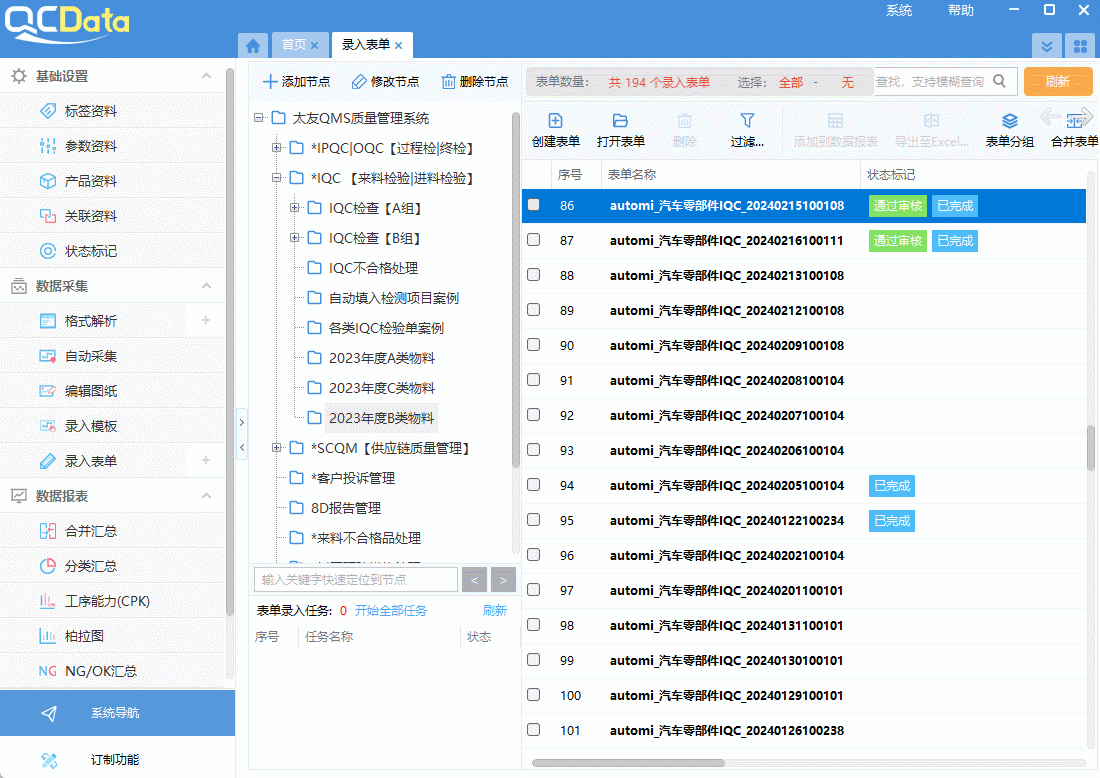Check the checkbox for form row 87
The image size is (1100, 778).
point(533,239)
